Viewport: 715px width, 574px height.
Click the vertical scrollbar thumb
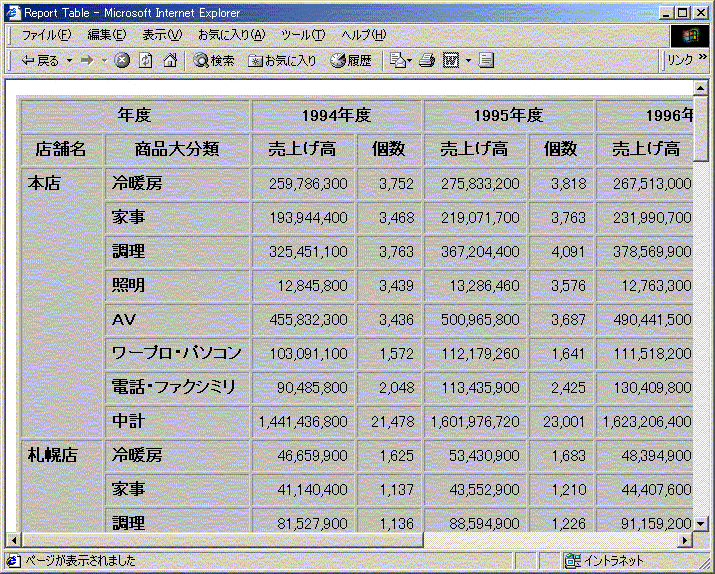(701, 128)
